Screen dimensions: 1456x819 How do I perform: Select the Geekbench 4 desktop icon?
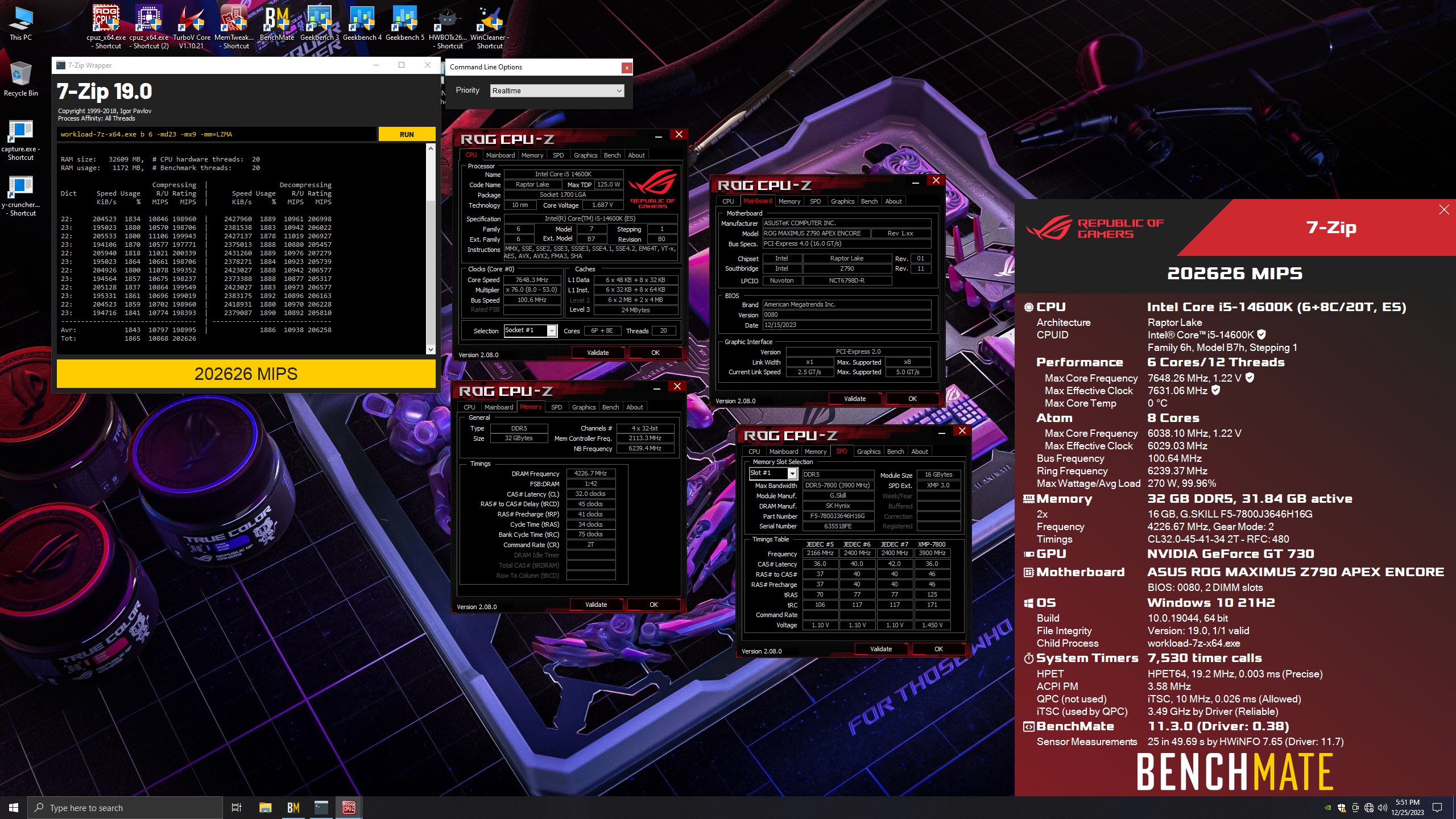coord(362,23)
